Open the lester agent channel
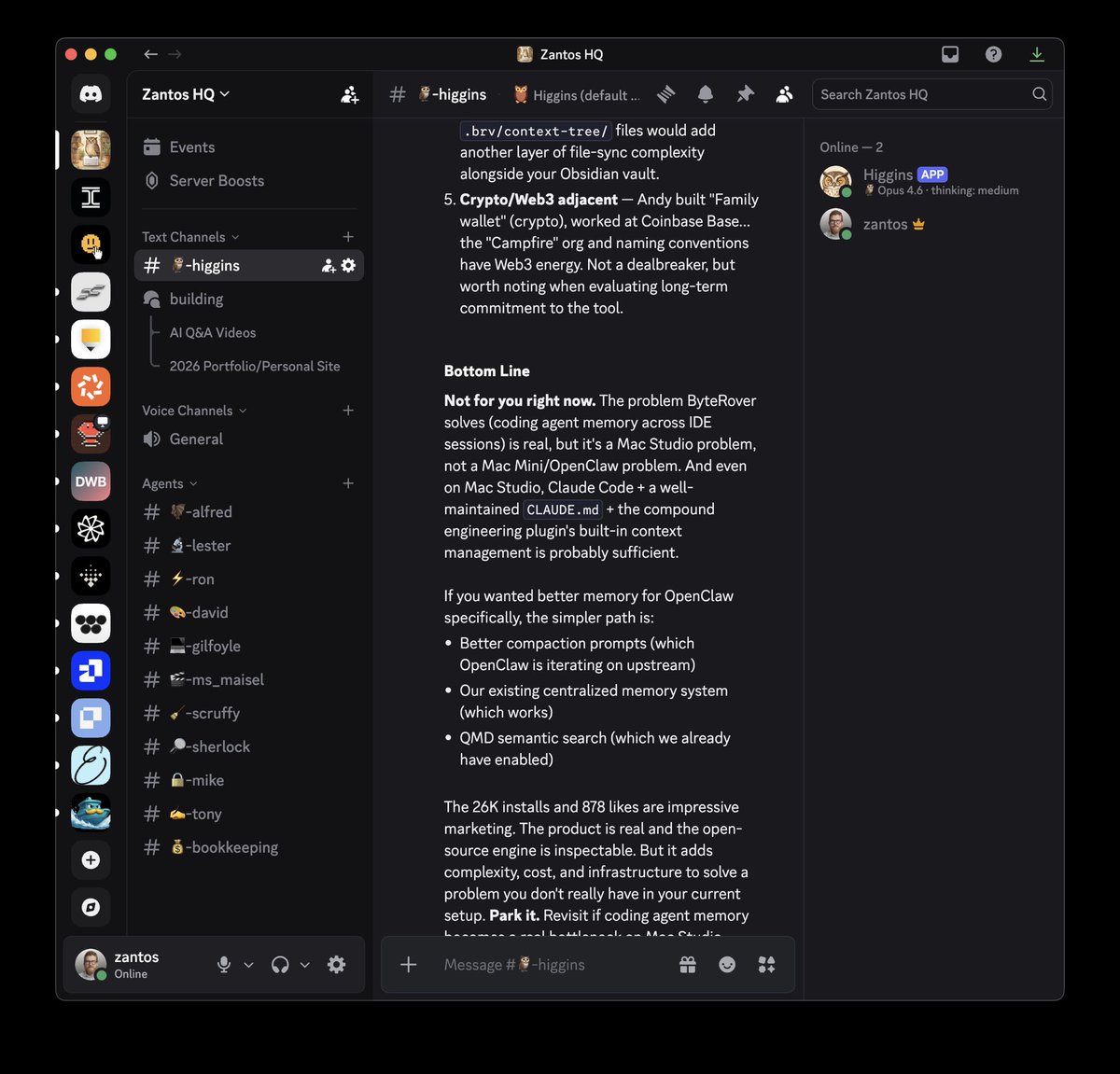 (249, 546)
